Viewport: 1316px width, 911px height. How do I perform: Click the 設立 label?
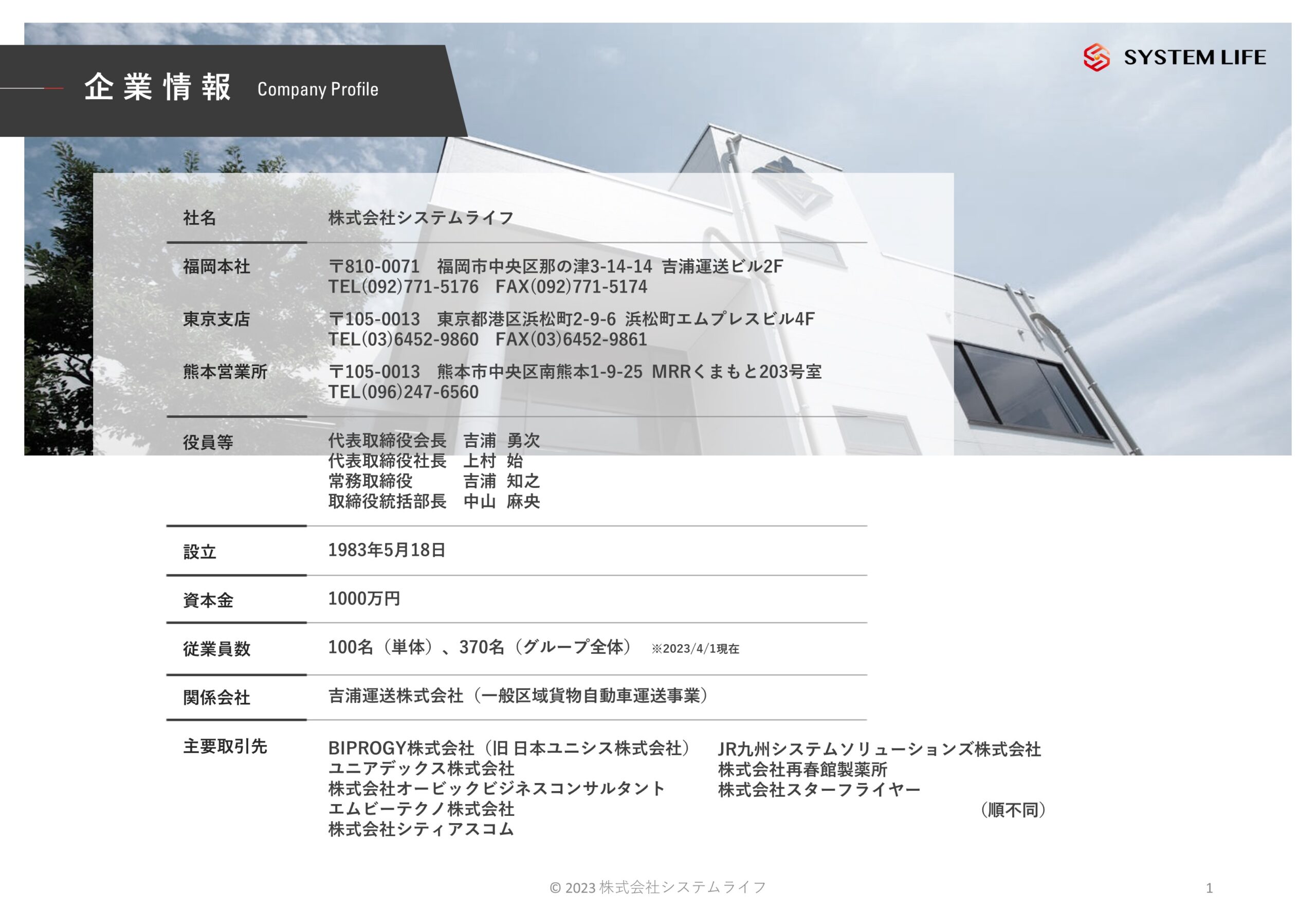pyautogui.click(x=199, y=552)
